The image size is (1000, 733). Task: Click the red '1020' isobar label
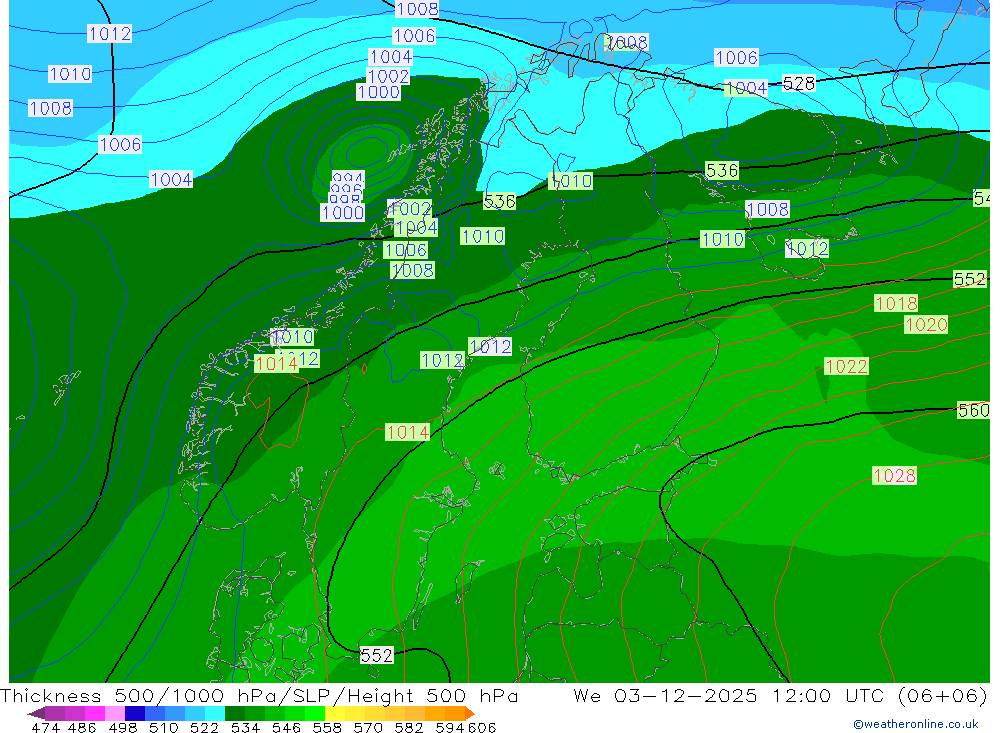[x=926, y=325]
